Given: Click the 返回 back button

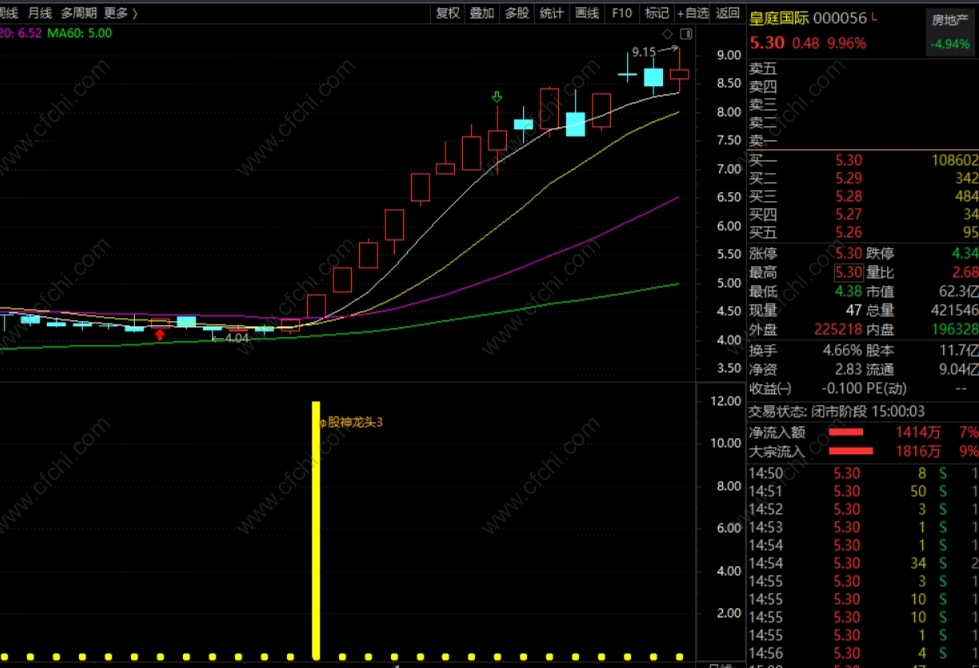Looking at the screenshot, I should (727, 13).
